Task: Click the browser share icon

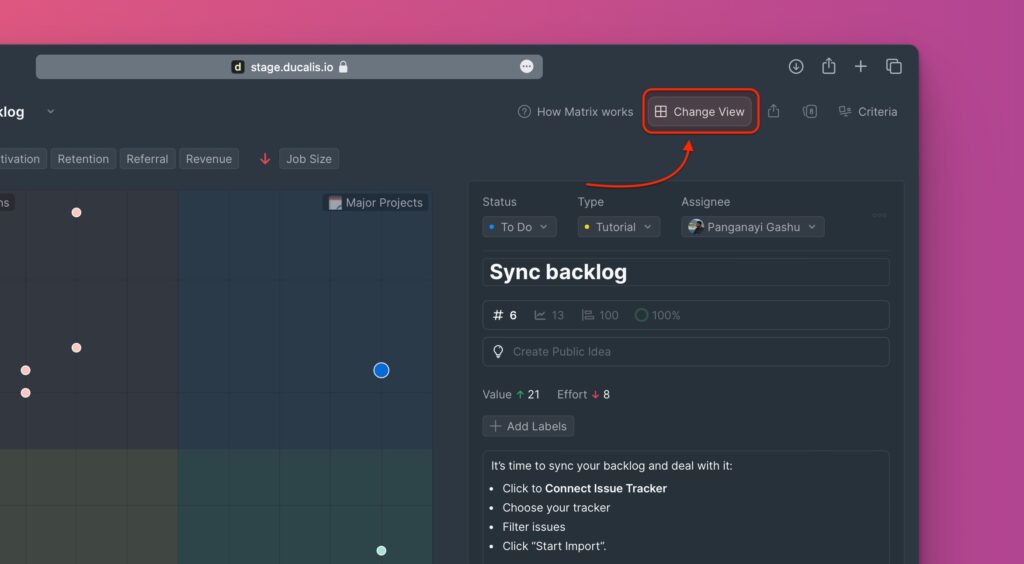Action: click(x=828, y=67)
